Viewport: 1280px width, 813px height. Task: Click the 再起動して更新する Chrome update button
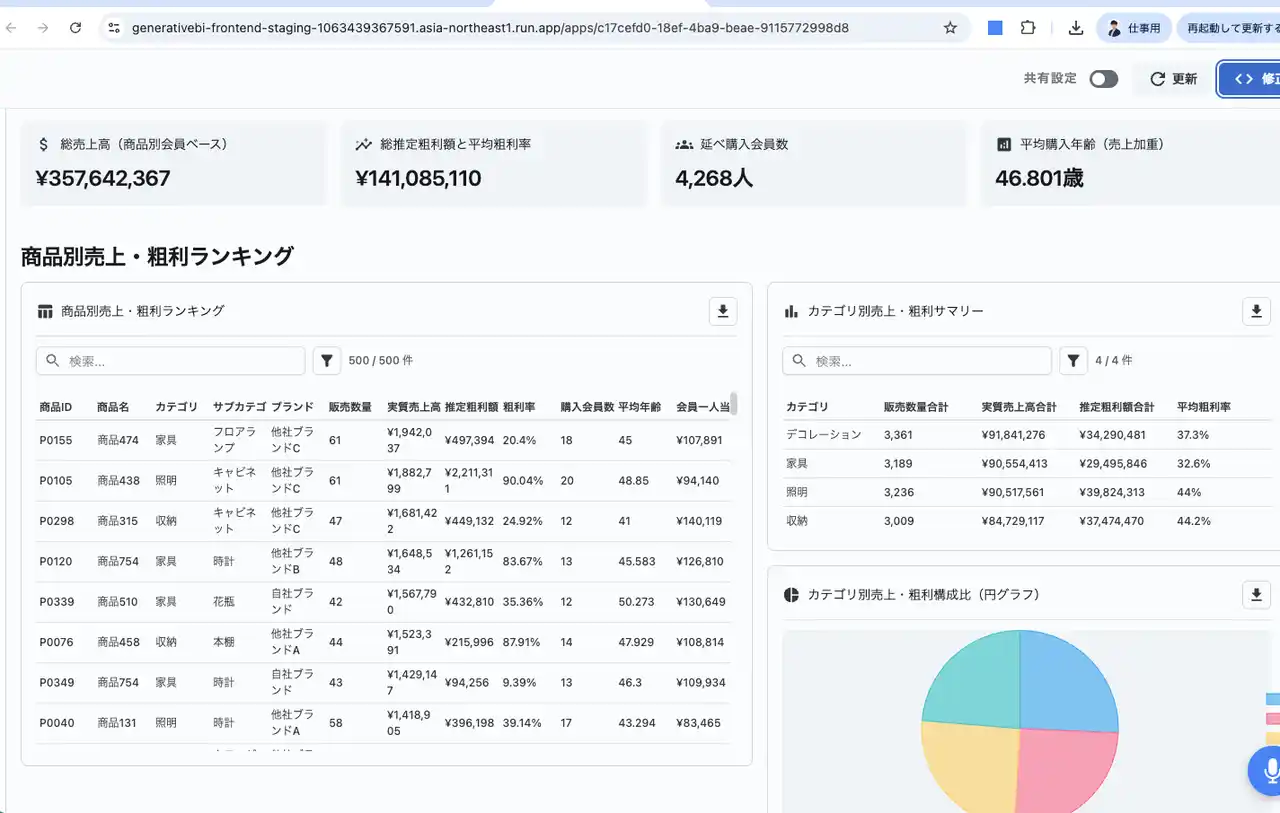point(1230,28)
